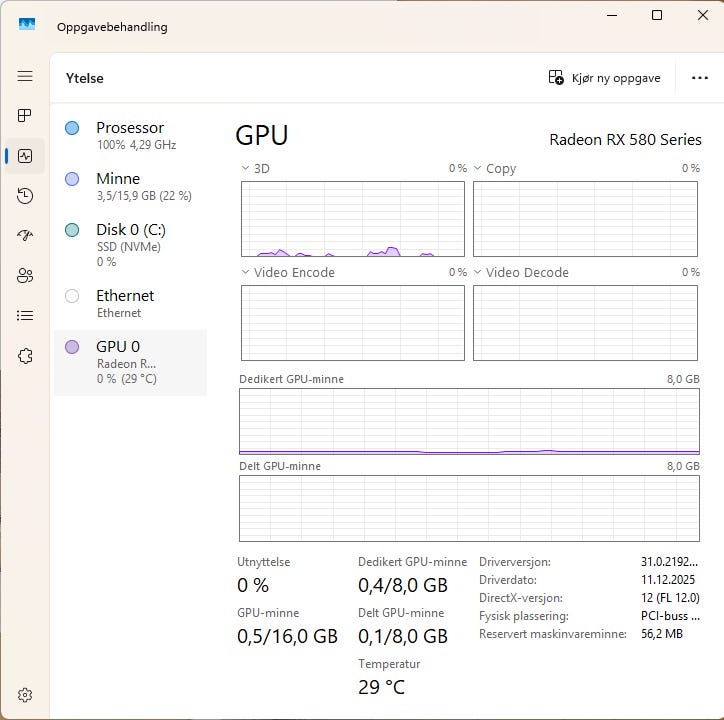The width and height of the screenshot is (724, 720).
Task: Click the Dedikert GPU-minne usage graph
Action: click(469, 422)
